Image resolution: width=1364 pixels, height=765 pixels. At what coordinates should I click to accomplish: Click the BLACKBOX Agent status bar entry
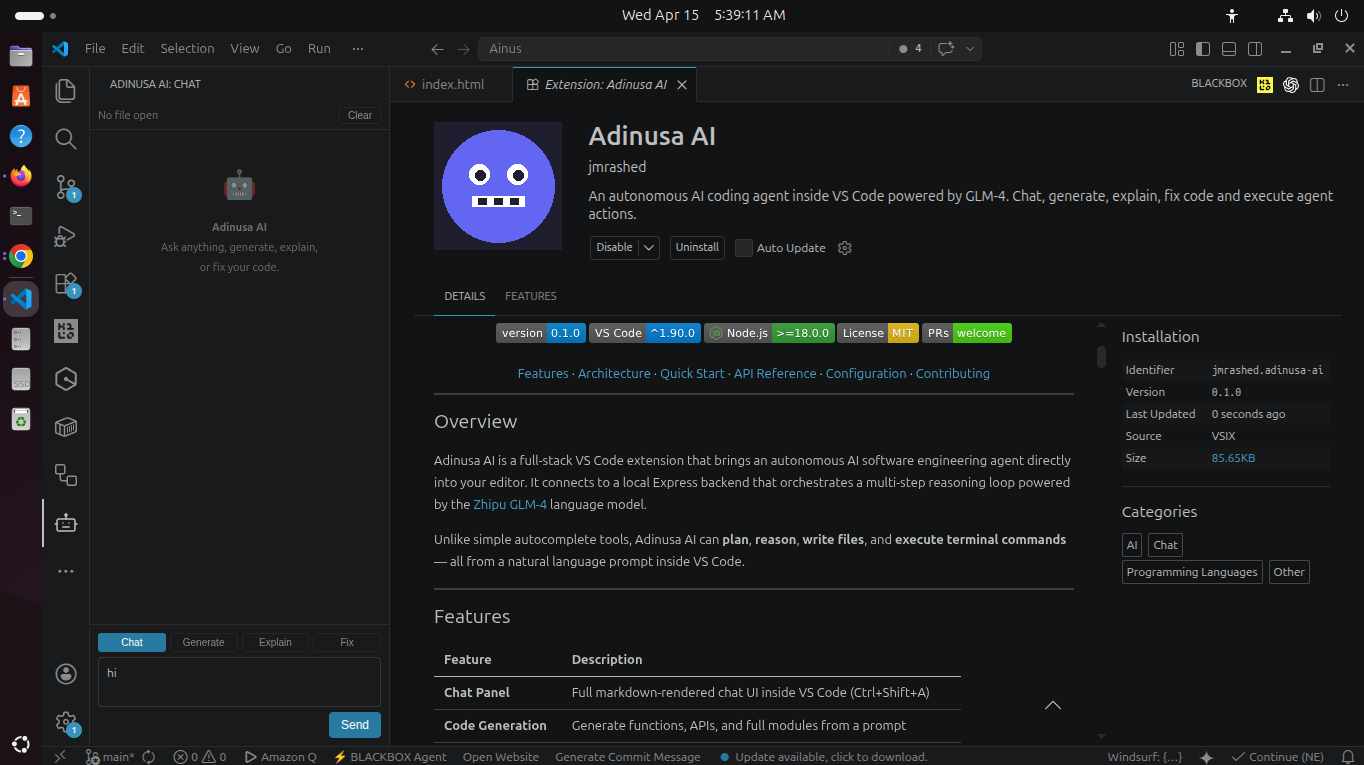click(390, 757)
